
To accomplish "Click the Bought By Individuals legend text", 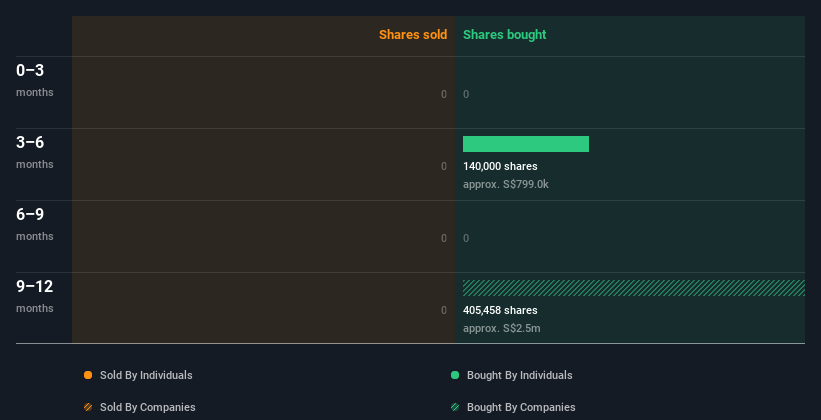I will pyautogui.click(x=519, y=375).
